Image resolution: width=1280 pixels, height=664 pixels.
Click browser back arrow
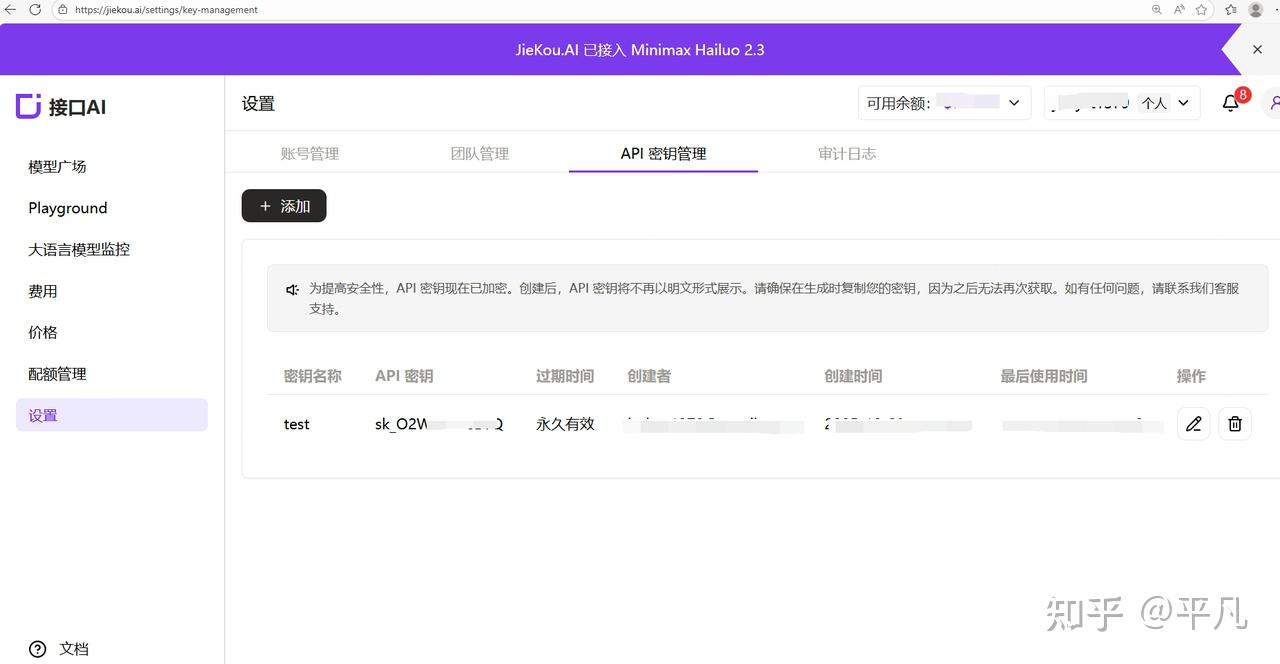(x=11, y=9)
